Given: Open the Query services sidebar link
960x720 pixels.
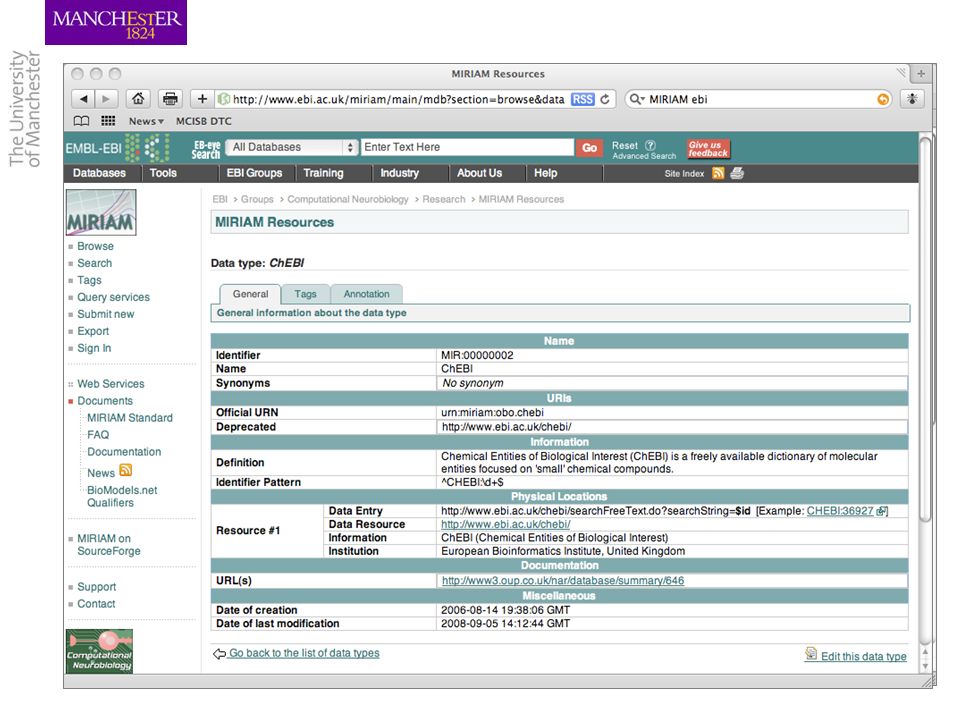Looking at the screenshot, I should pyautogui.click(x=113, y=297).
